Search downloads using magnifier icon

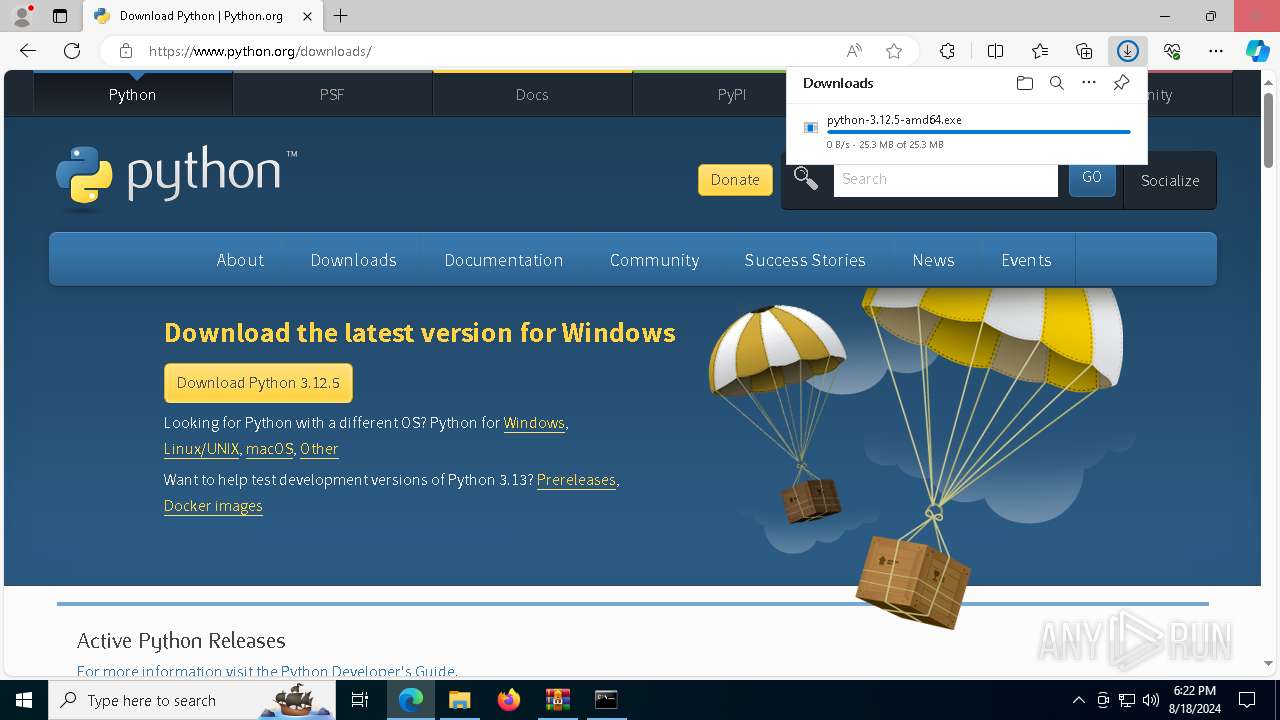tap(1056, 83)
